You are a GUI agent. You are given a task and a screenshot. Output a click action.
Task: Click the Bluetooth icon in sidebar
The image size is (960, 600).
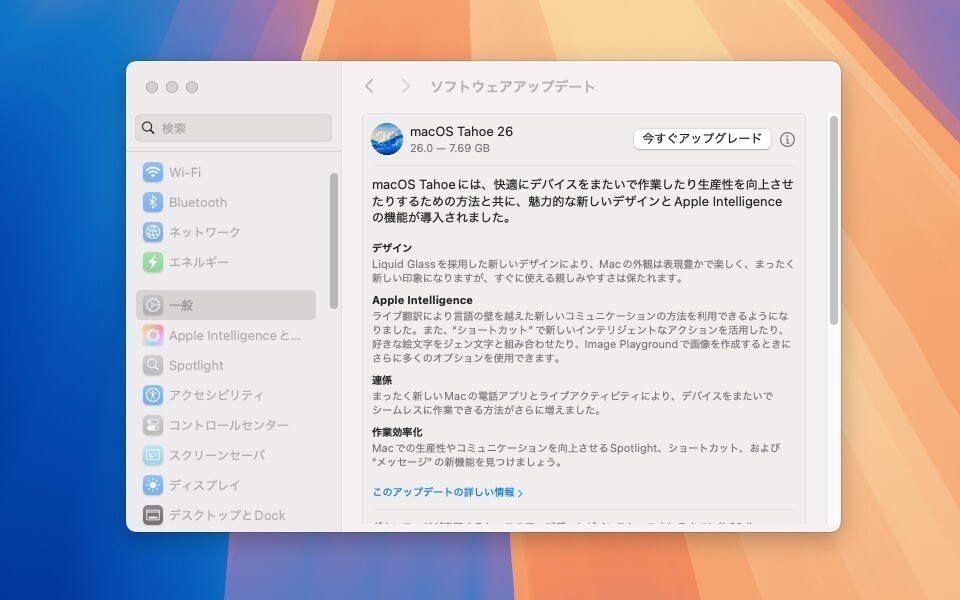[152, 202]
